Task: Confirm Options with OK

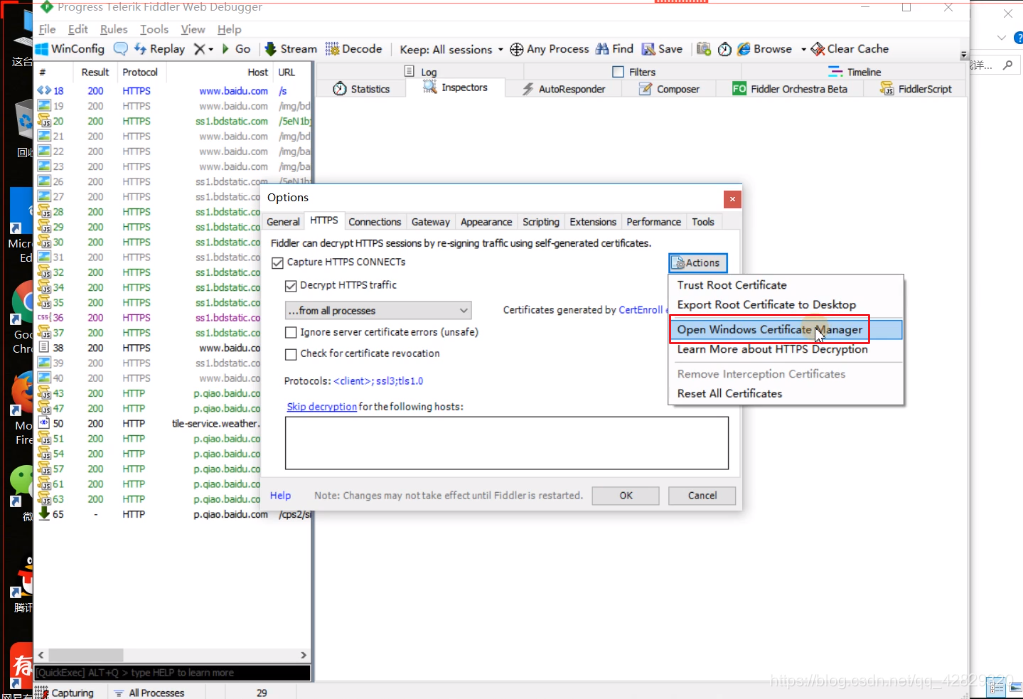Action: click(x=625, y=495)
